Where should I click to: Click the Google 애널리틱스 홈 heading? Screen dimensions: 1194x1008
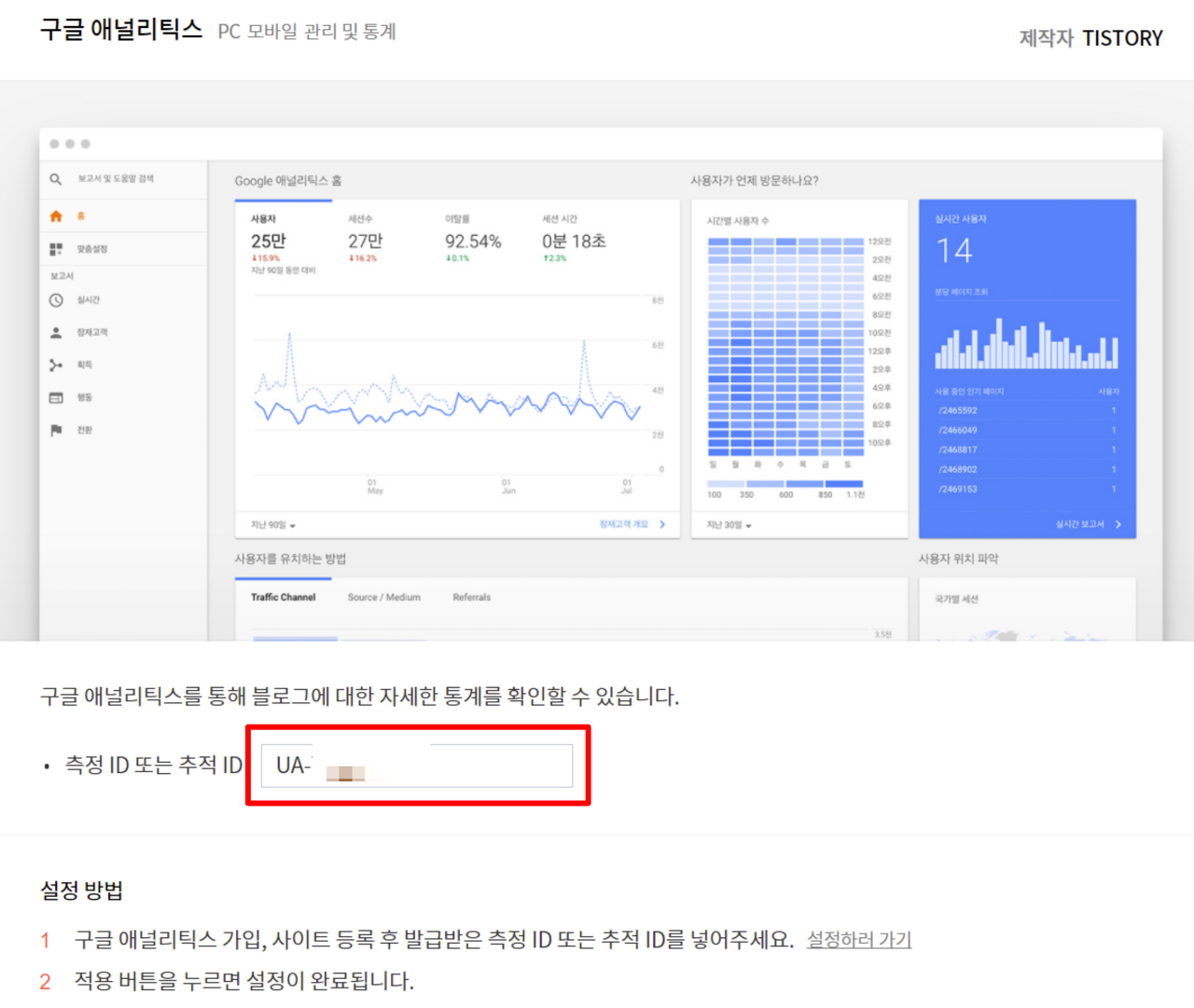point(288,181)
